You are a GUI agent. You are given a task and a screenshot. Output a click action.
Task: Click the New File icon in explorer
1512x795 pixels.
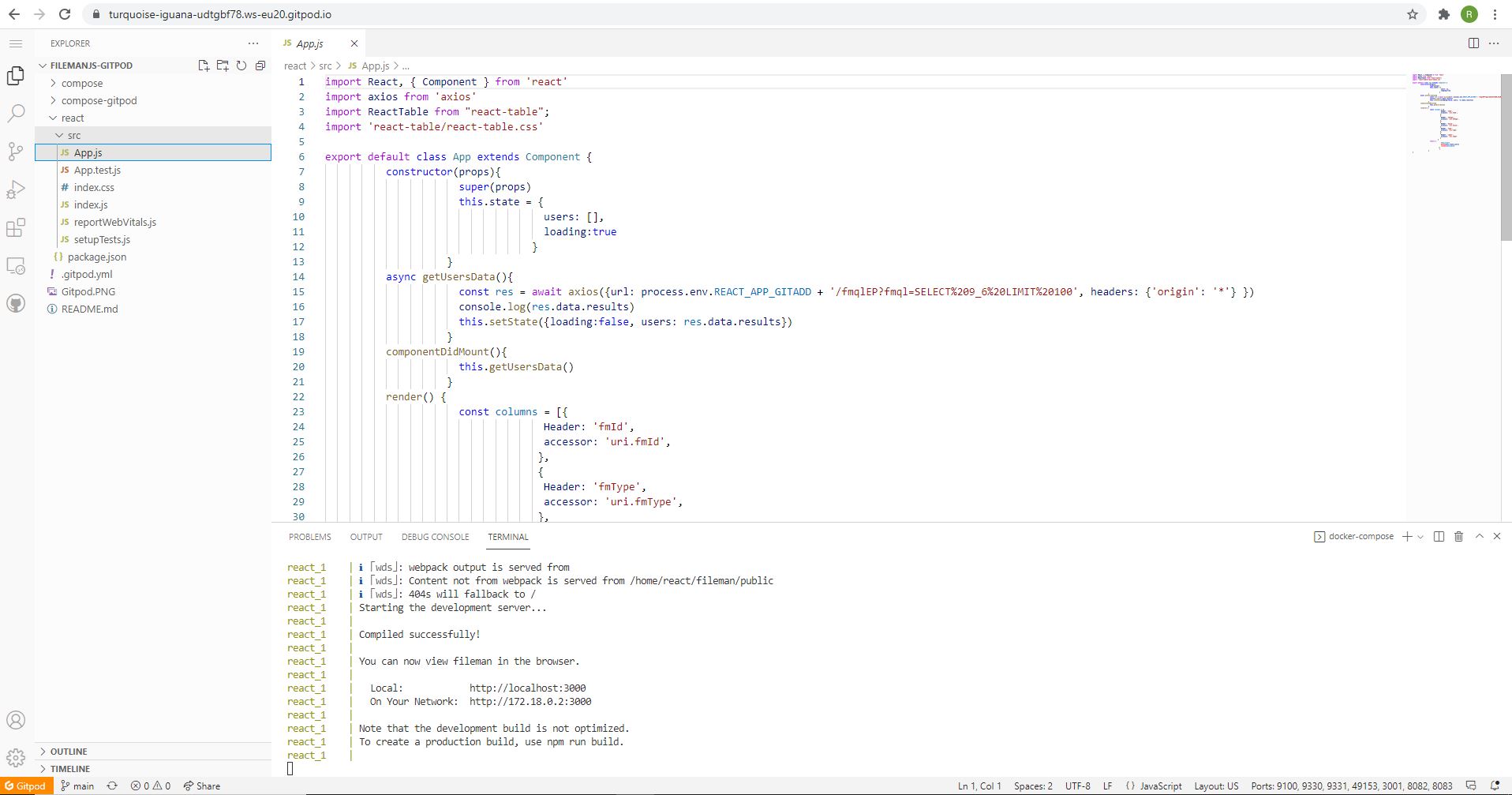tap(204, 66)
